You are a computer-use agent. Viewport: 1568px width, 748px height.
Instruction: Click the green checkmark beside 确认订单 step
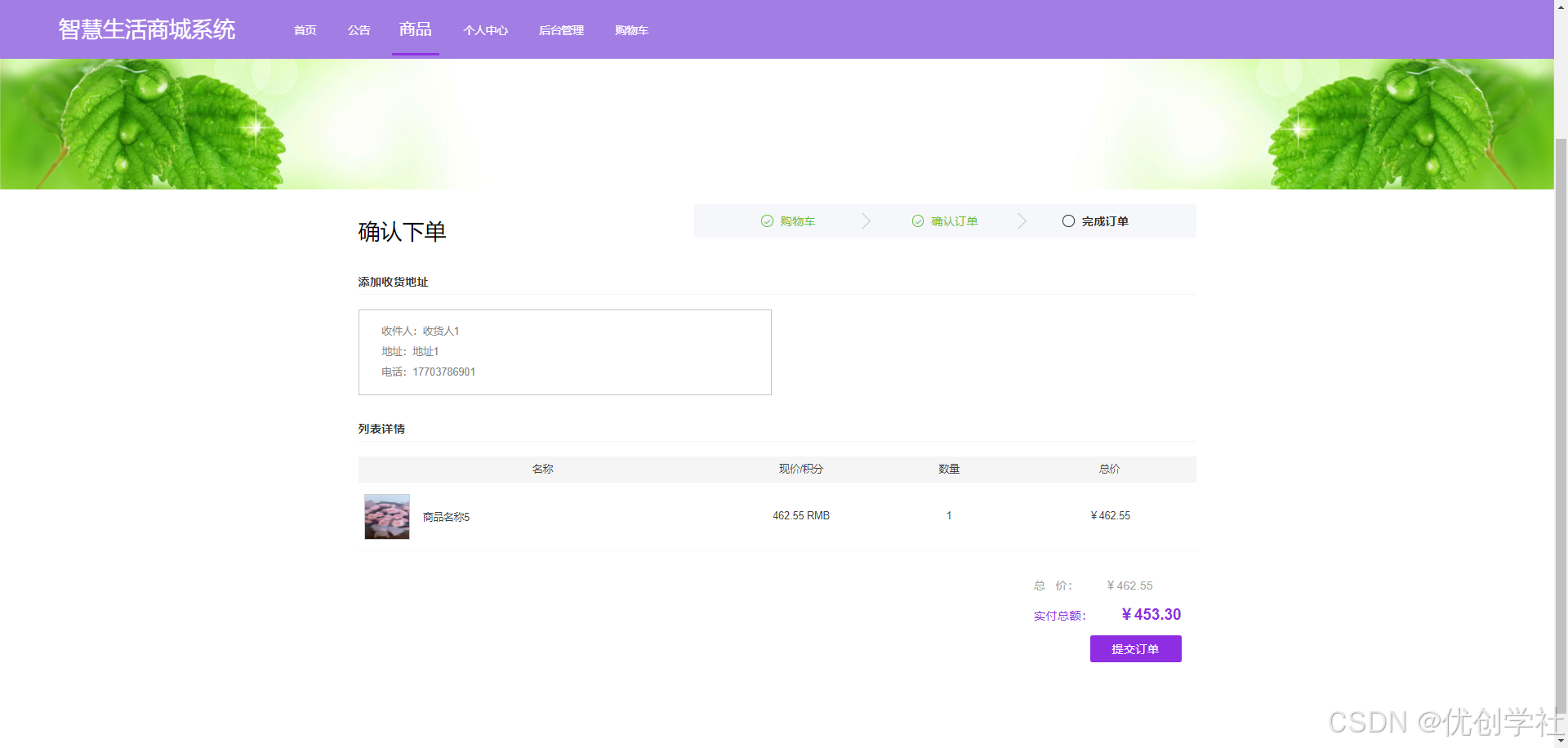click(918, 220)
